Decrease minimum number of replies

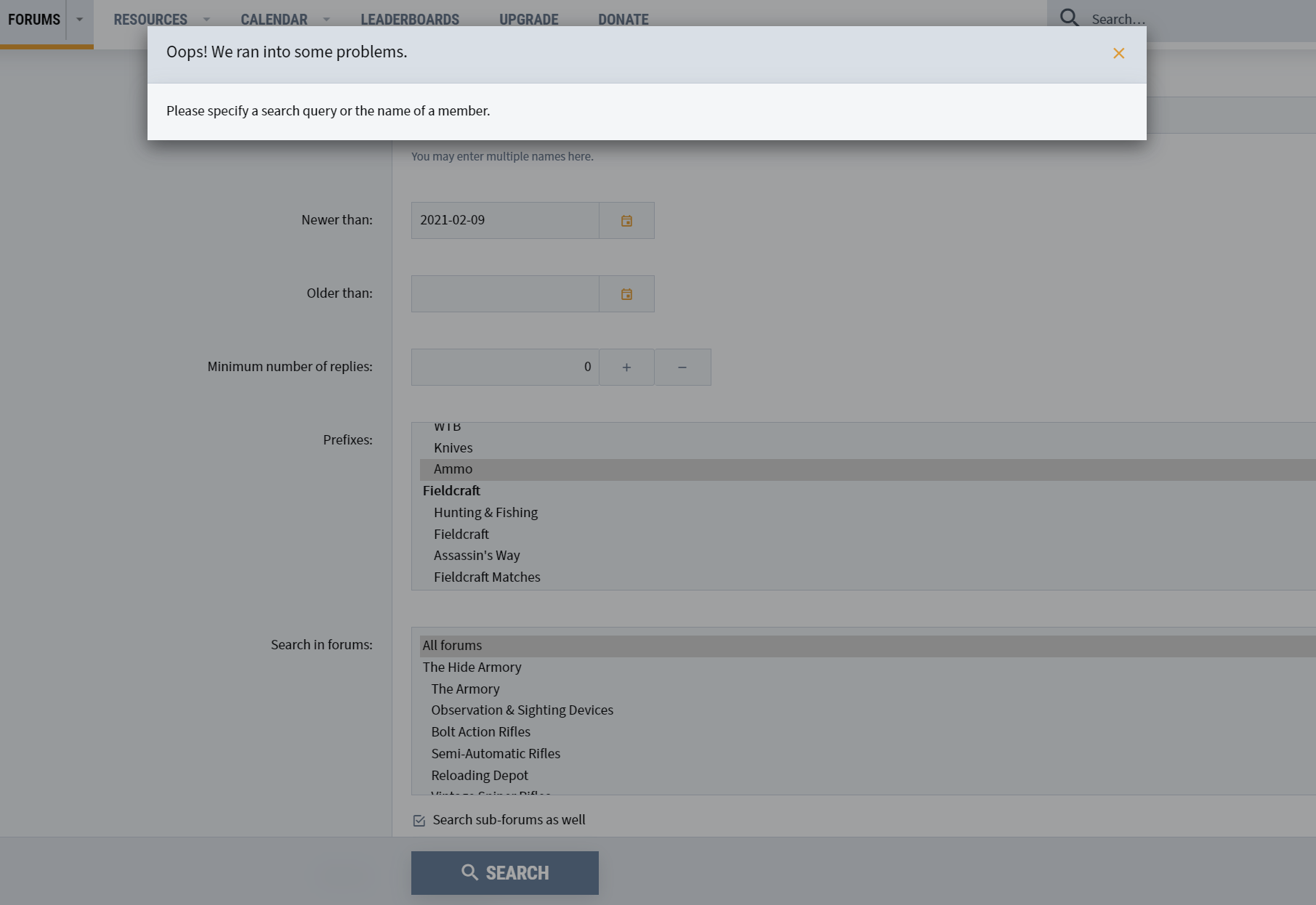click(682, 368)
